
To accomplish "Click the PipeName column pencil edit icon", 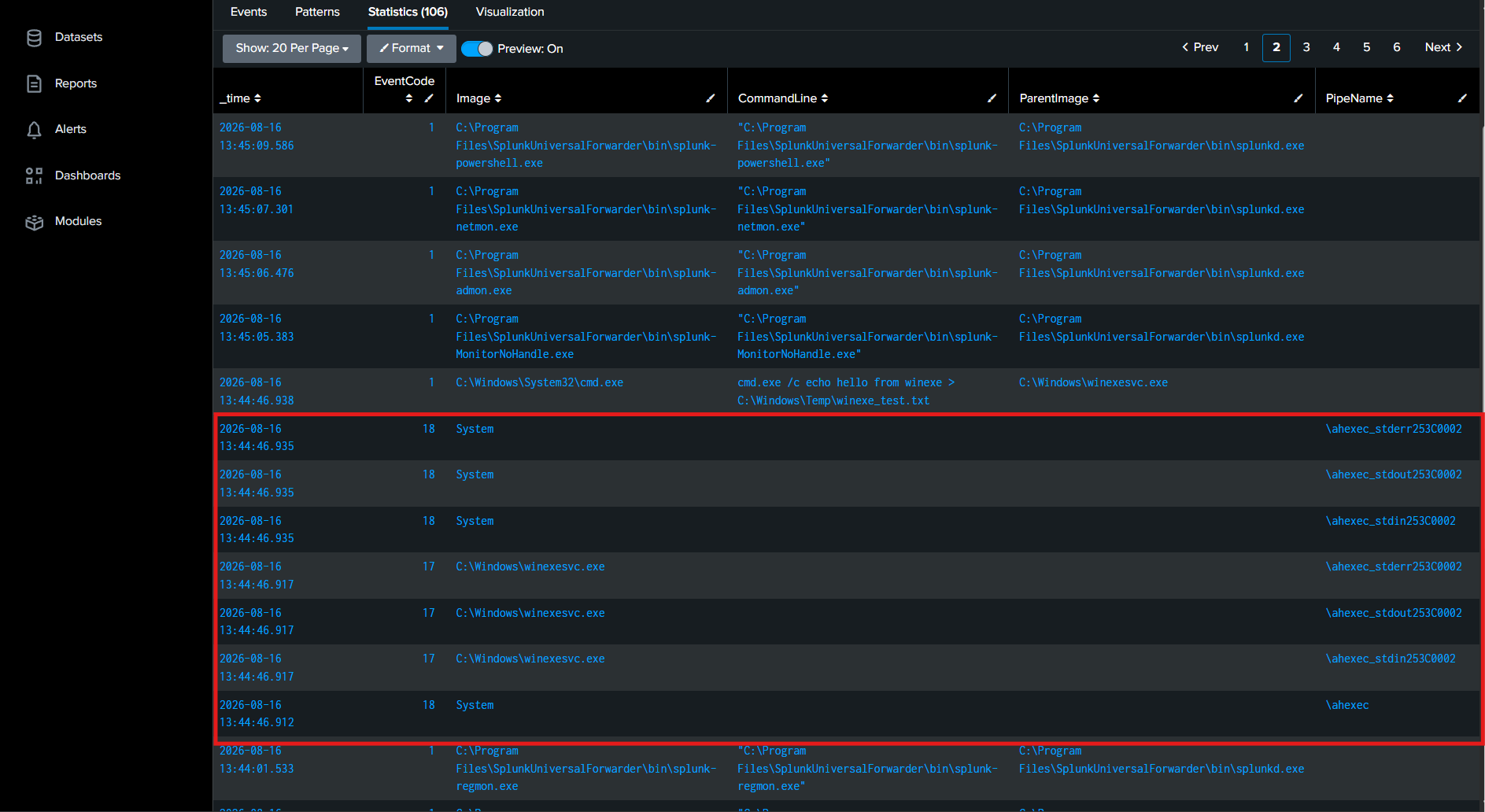I will [x=1462, y=98].
